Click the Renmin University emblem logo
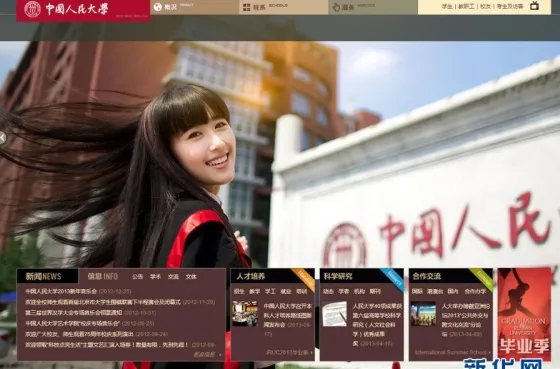 tap(32, 9)
